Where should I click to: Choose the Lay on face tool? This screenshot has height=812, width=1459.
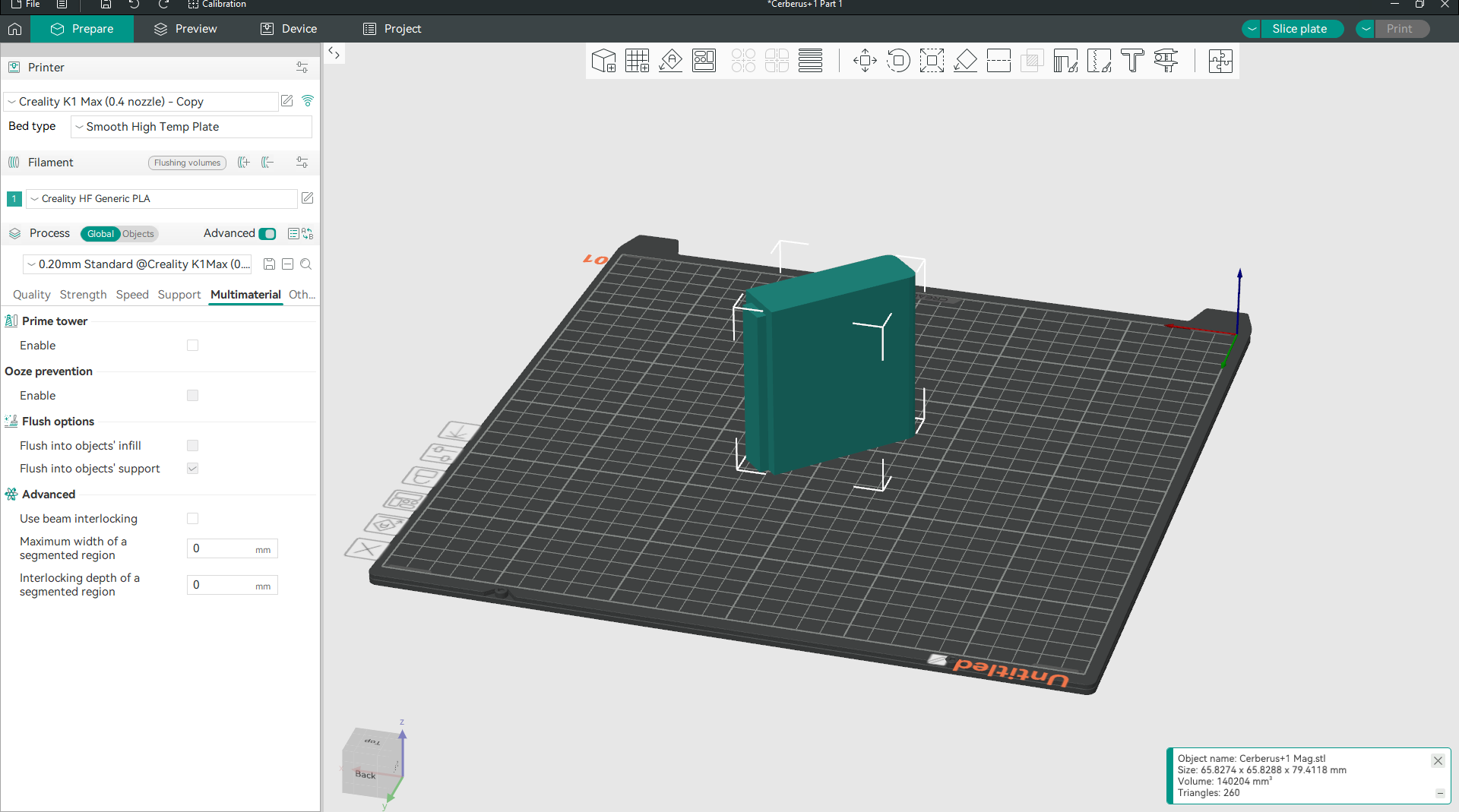pyautogui.click(x=965, y=61)
